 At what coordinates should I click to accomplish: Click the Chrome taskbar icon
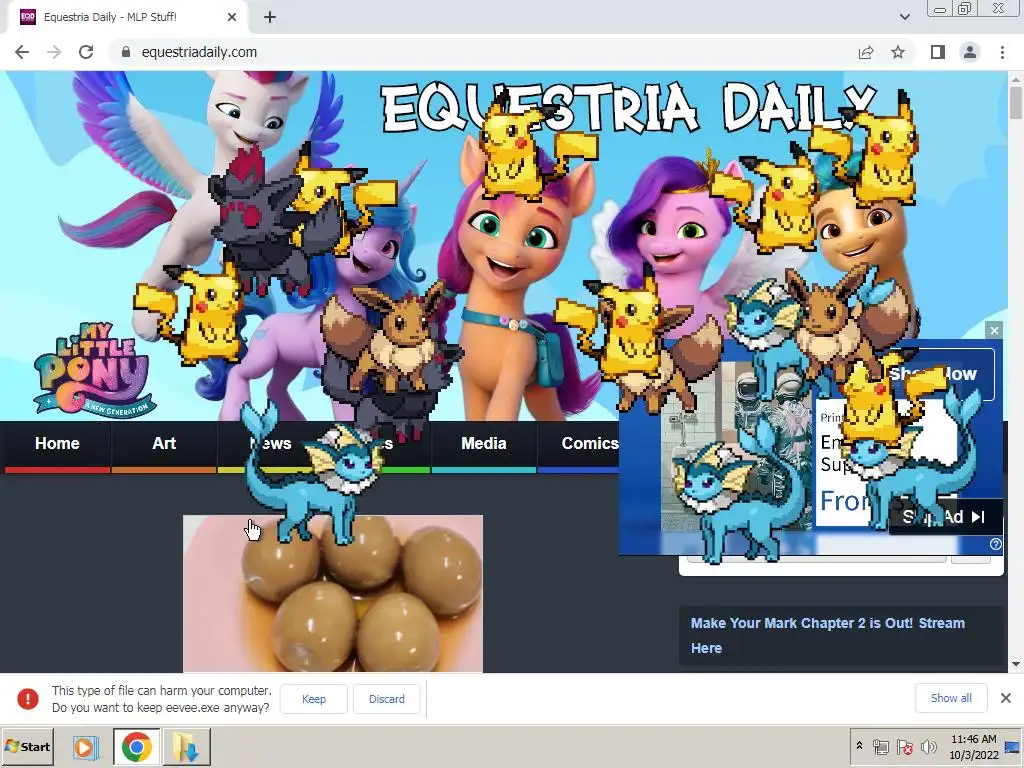(136, 747)
